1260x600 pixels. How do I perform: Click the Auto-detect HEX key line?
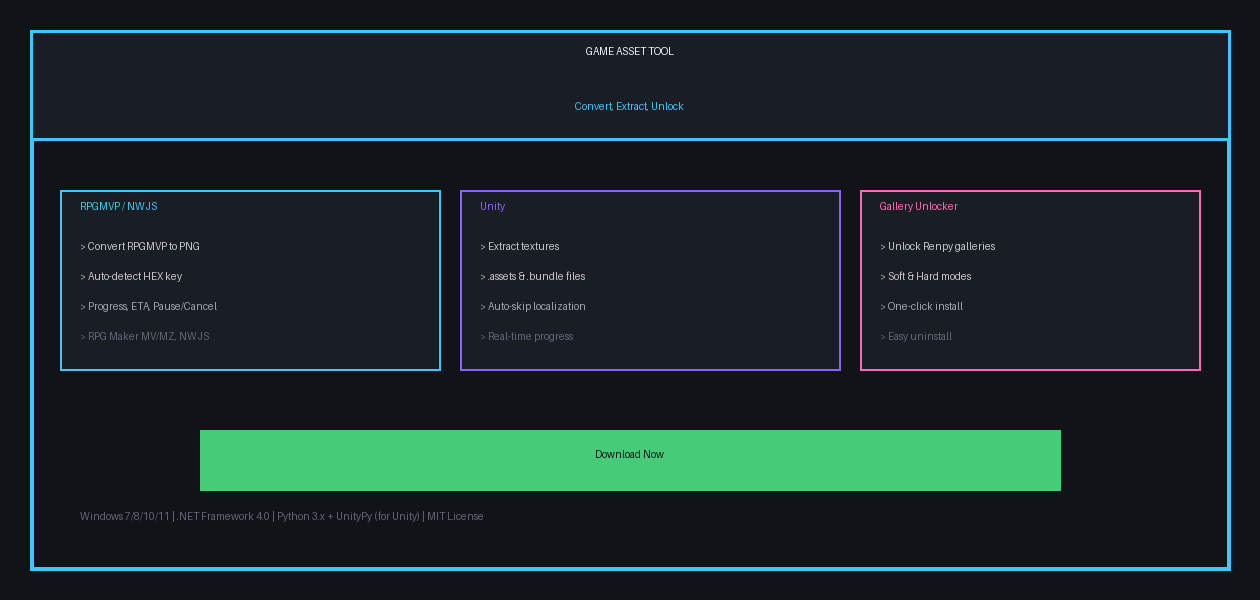coord(131,276)
